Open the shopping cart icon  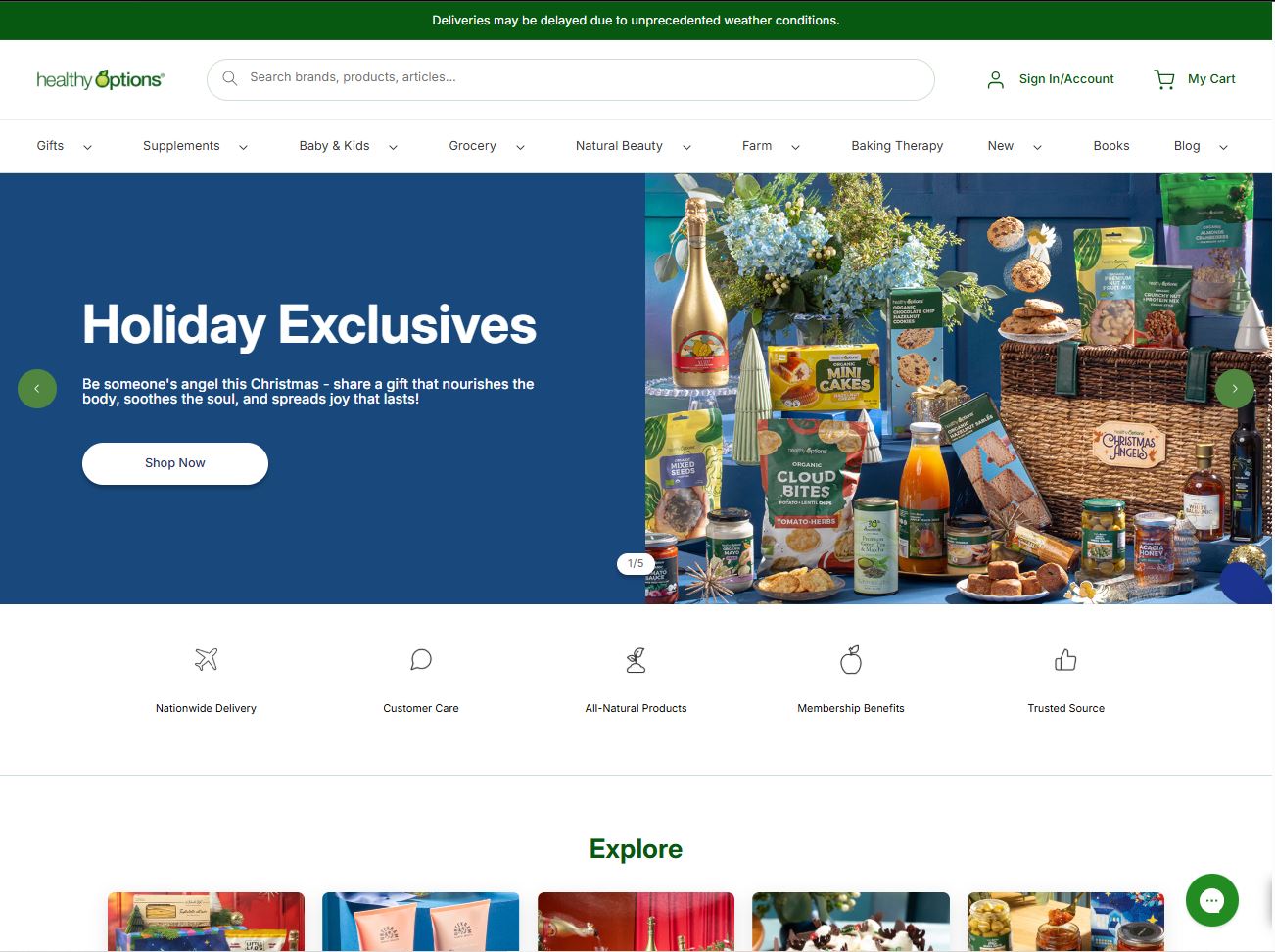(x=1164, y=79)
